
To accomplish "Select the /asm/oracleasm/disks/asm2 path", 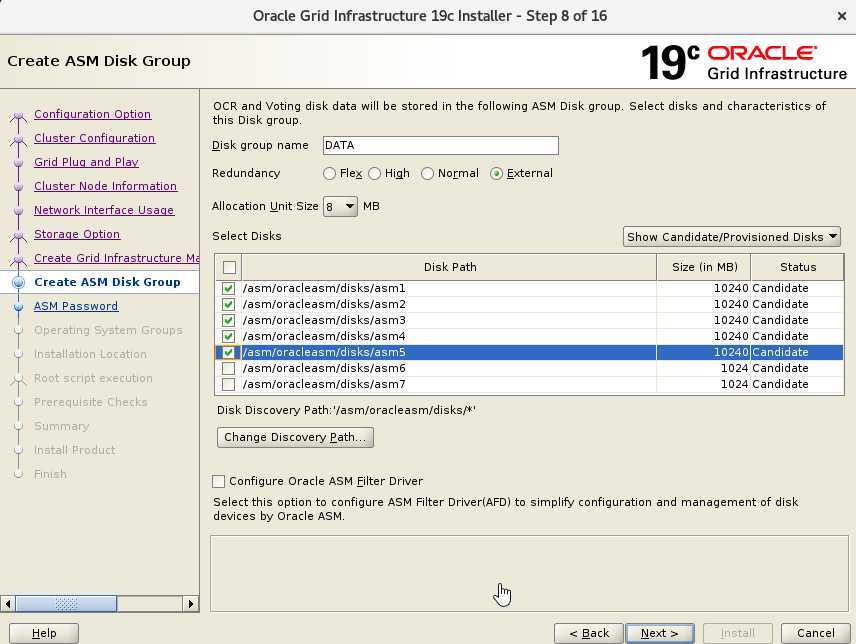I will (324, 304).
